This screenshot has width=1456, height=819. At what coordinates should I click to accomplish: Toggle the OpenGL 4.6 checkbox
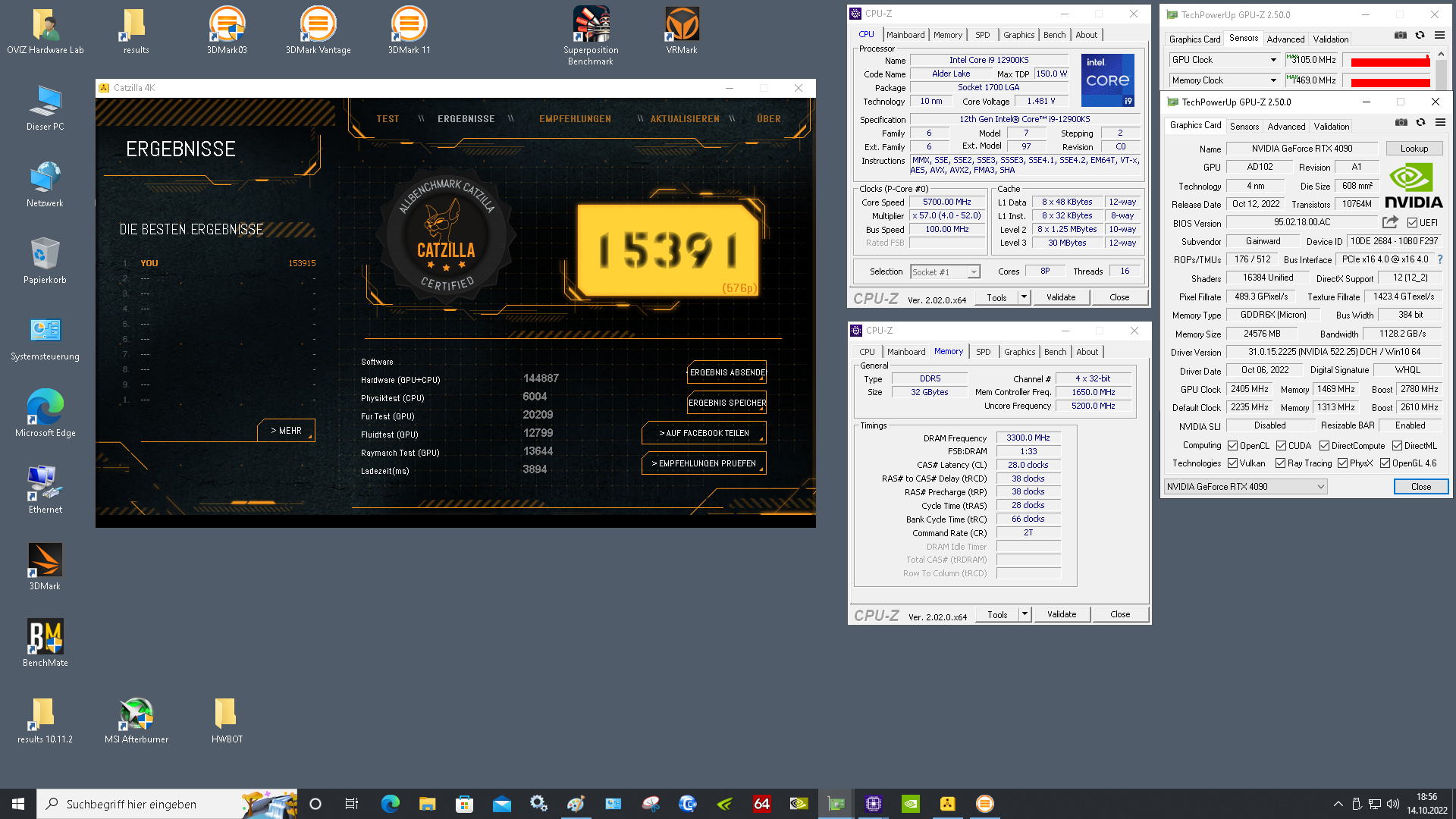[x=1385, y=463]
